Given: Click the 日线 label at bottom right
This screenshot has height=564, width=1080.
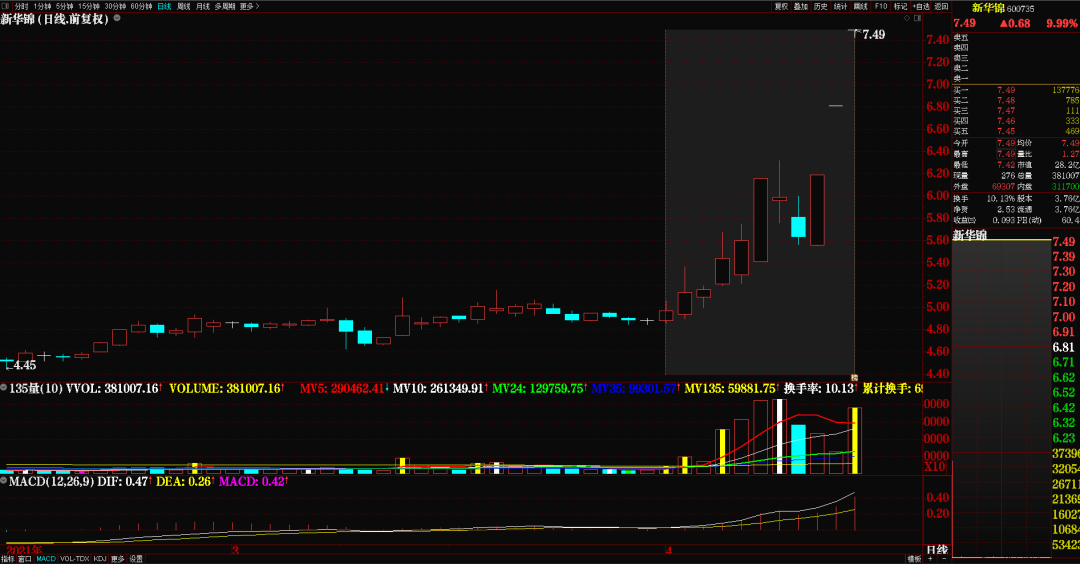Looking at the screenshot, I should pos(937,550).
